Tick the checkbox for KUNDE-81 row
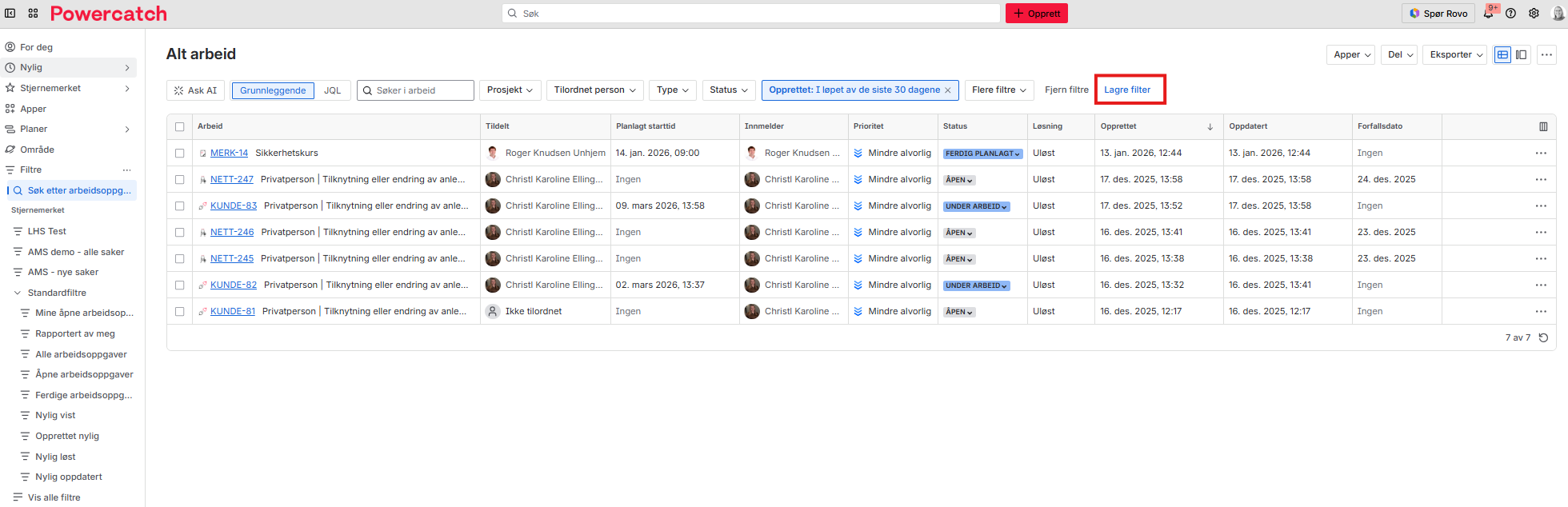The height and width of the screenshot is (507, 1568). coord(180,312)
